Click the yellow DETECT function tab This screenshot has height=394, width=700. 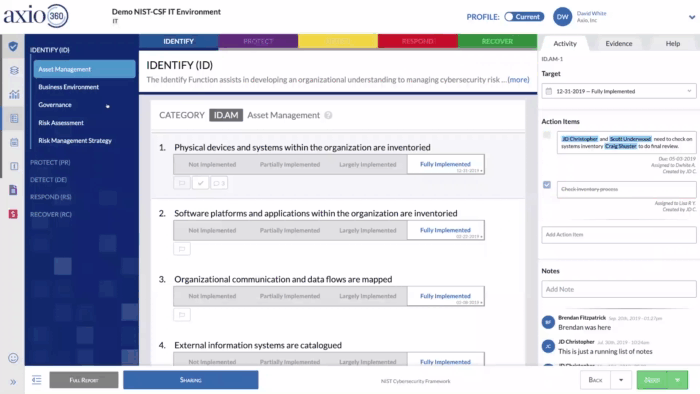coord(338,41)
